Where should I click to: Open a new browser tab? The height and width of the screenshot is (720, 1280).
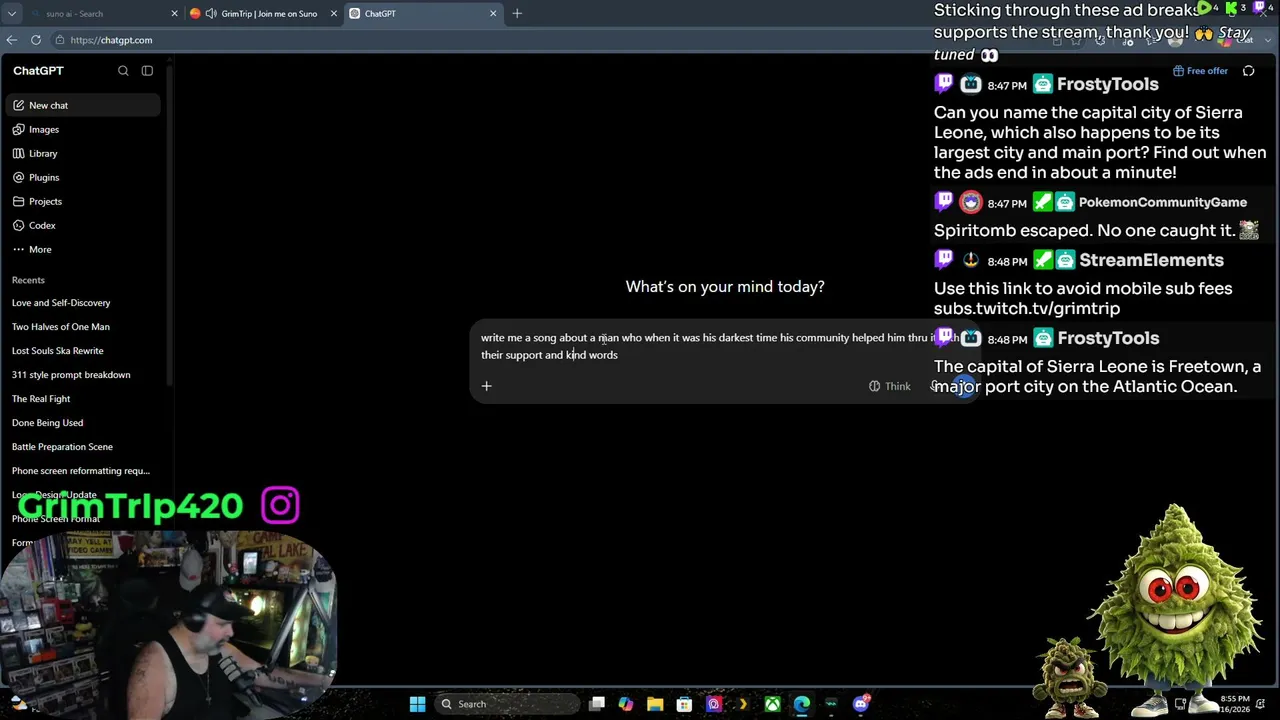pyautogui.click(x=517, y=14)
